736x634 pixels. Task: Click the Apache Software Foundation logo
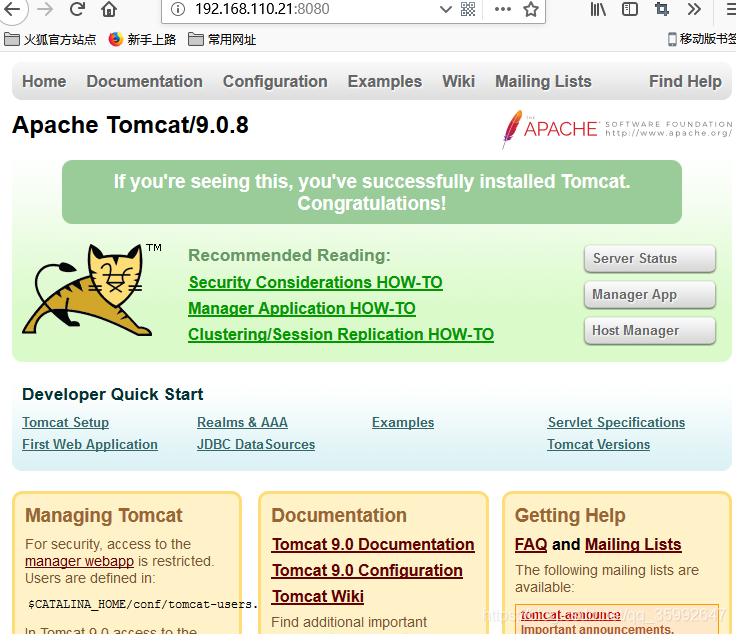tap(617, 129)
